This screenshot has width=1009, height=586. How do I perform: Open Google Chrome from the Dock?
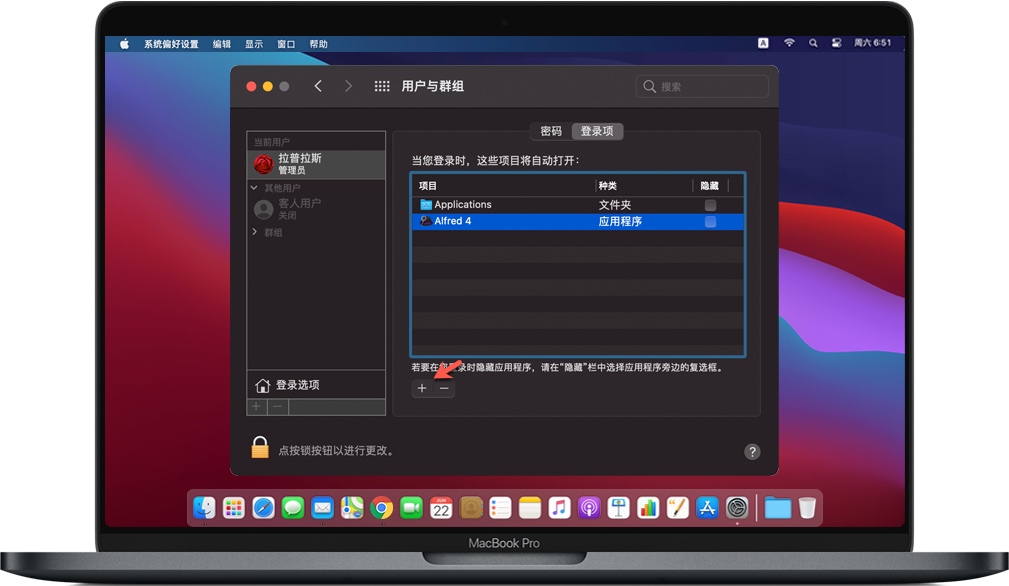pyautogui.click(x=381, y=508)
